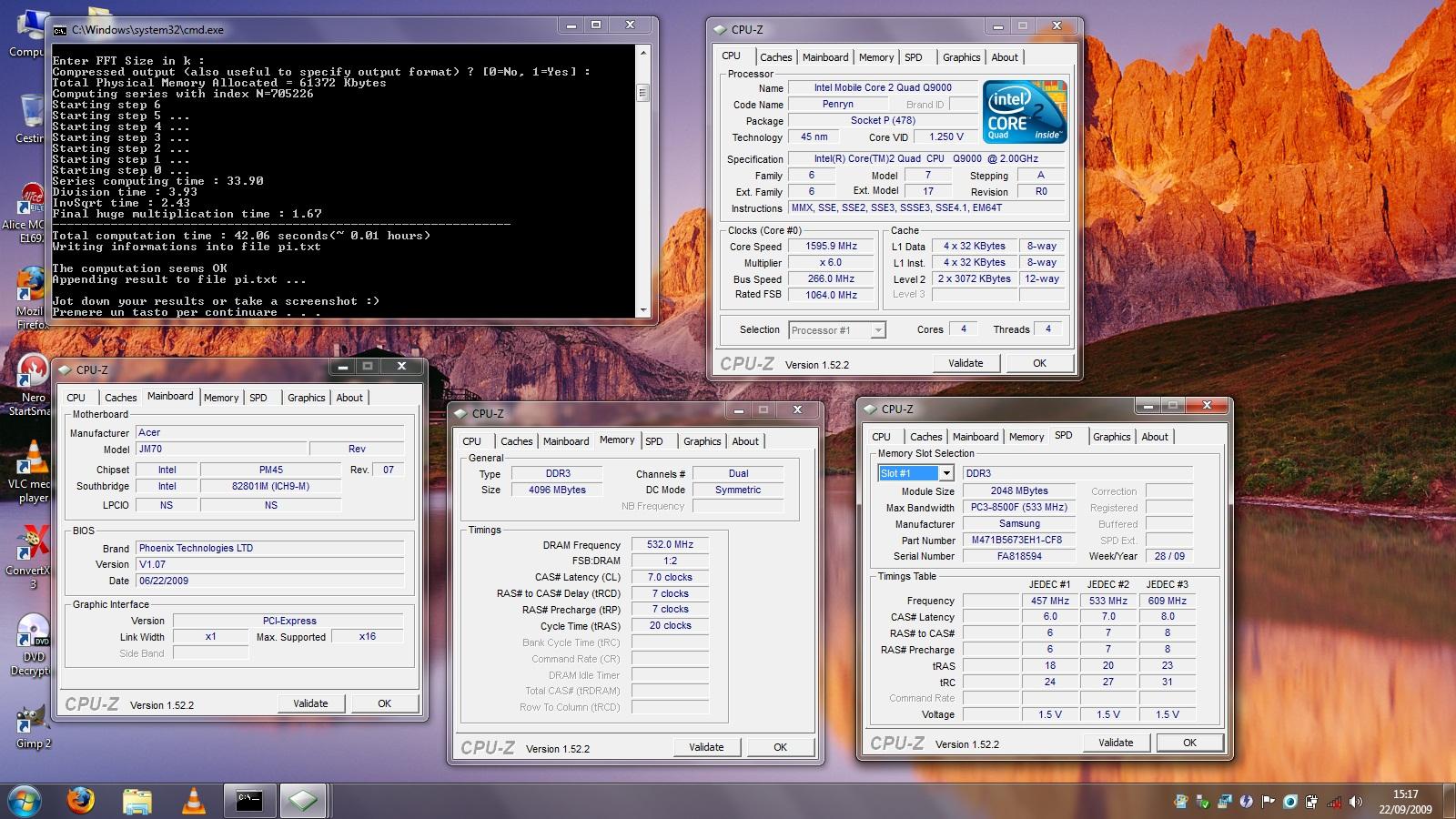Open the Mozilla Firefox desktop shortcut

pyautogui.click(x=30, y=298)
